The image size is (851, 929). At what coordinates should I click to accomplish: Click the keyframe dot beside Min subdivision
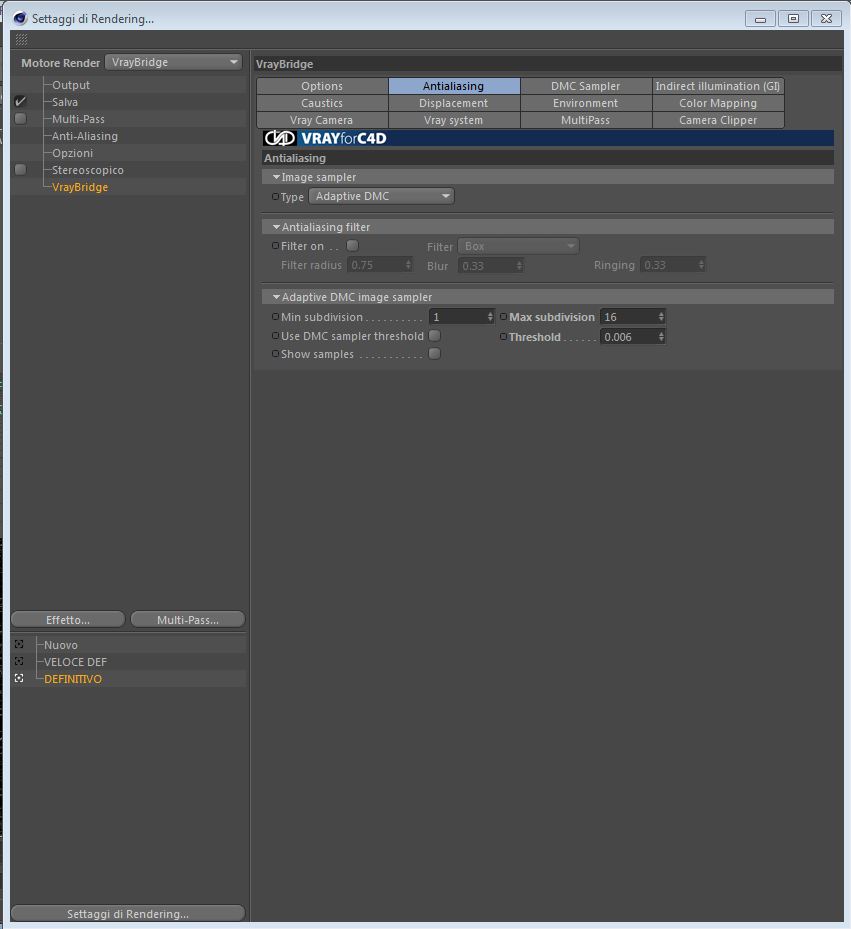pyautogui.click(x=275, y=317)
